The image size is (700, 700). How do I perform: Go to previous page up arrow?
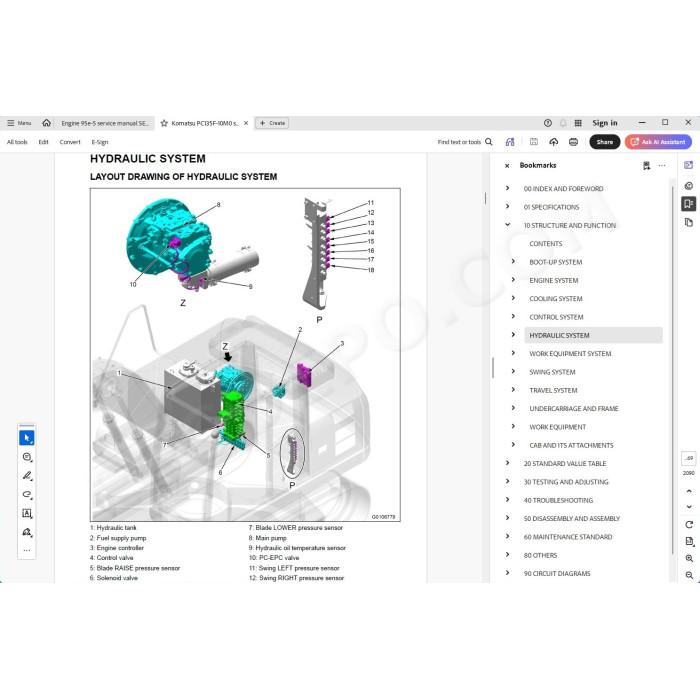[689, 491]
